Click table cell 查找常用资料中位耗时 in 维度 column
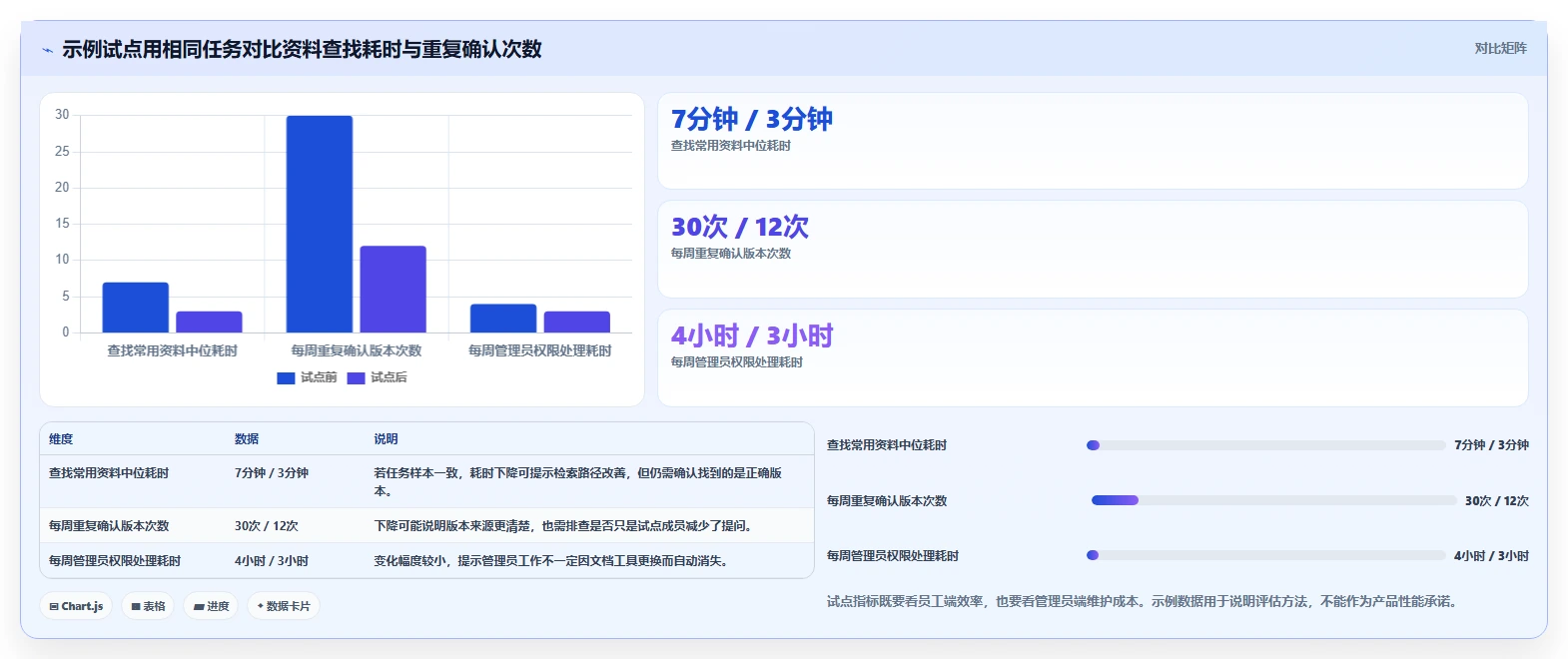Viewport: 1568px width, 659px height. click(109, 473)
